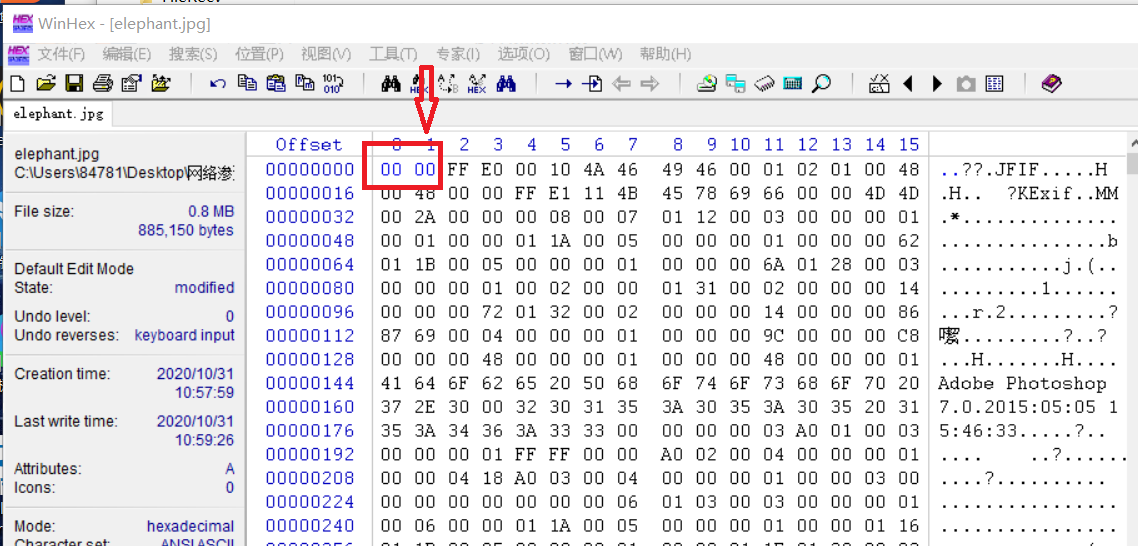Open the 视图(V) menu
1138x546 pixels.
tap(326, 54)
